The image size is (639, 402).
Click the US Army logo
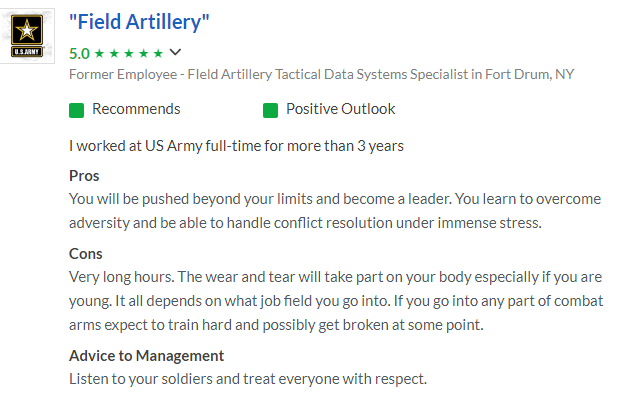click(28, 34)
